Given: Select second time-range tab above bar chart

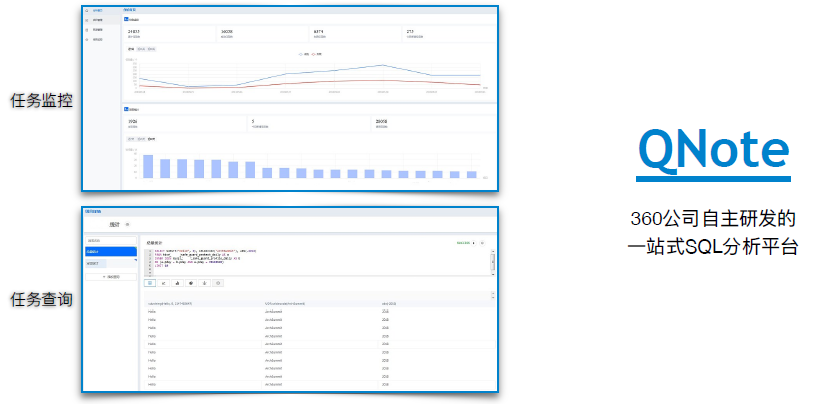Looking at the screenshot, I should click(x=141, y=139).
